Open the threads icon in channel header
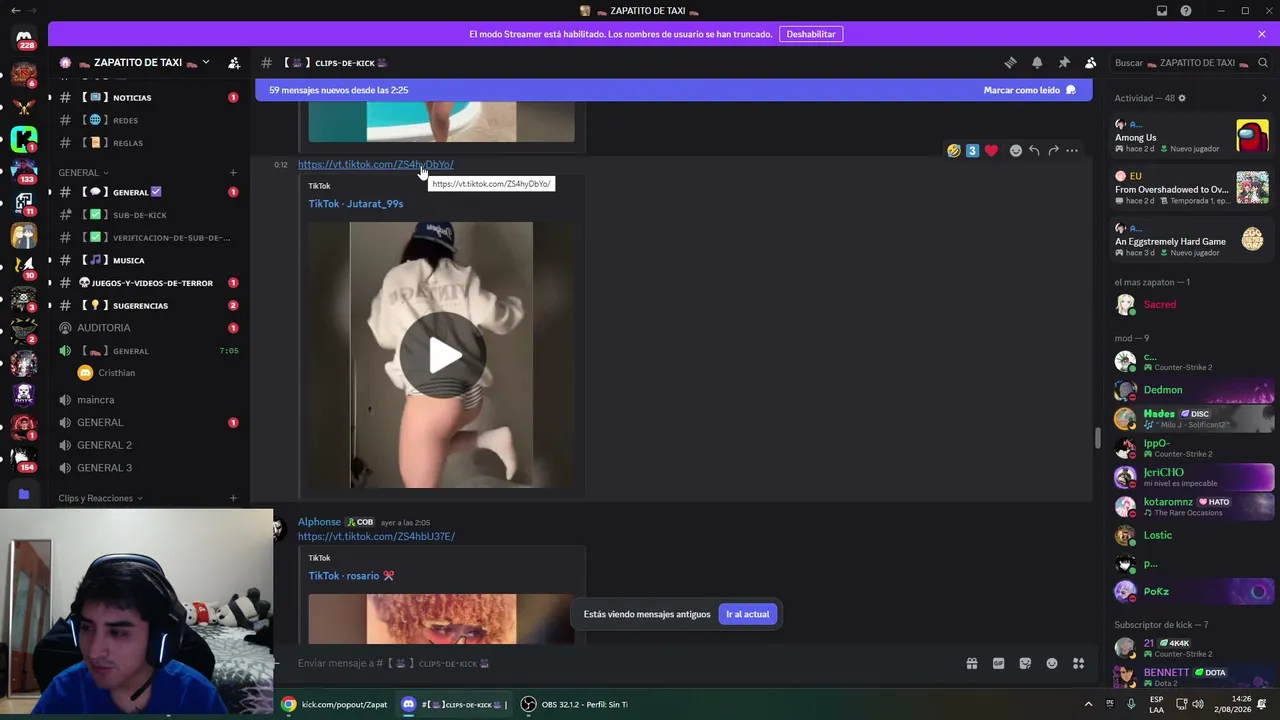The width and height of the screenshot is (1280, 720). click(1010, 63)
